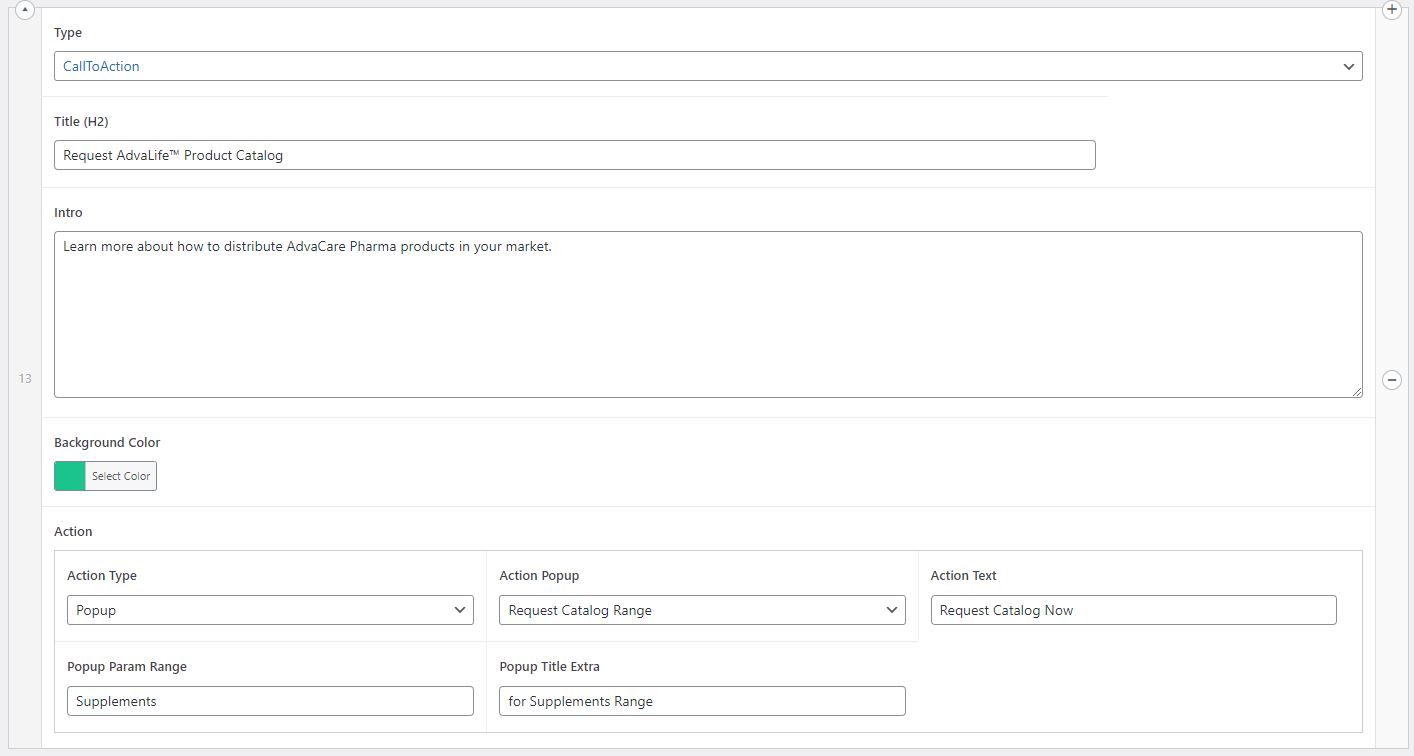The height and width of the screenshot is (756, 1414).
Task: Remove row 13 with the minus icon
Action: click(x=1391, y=379)
